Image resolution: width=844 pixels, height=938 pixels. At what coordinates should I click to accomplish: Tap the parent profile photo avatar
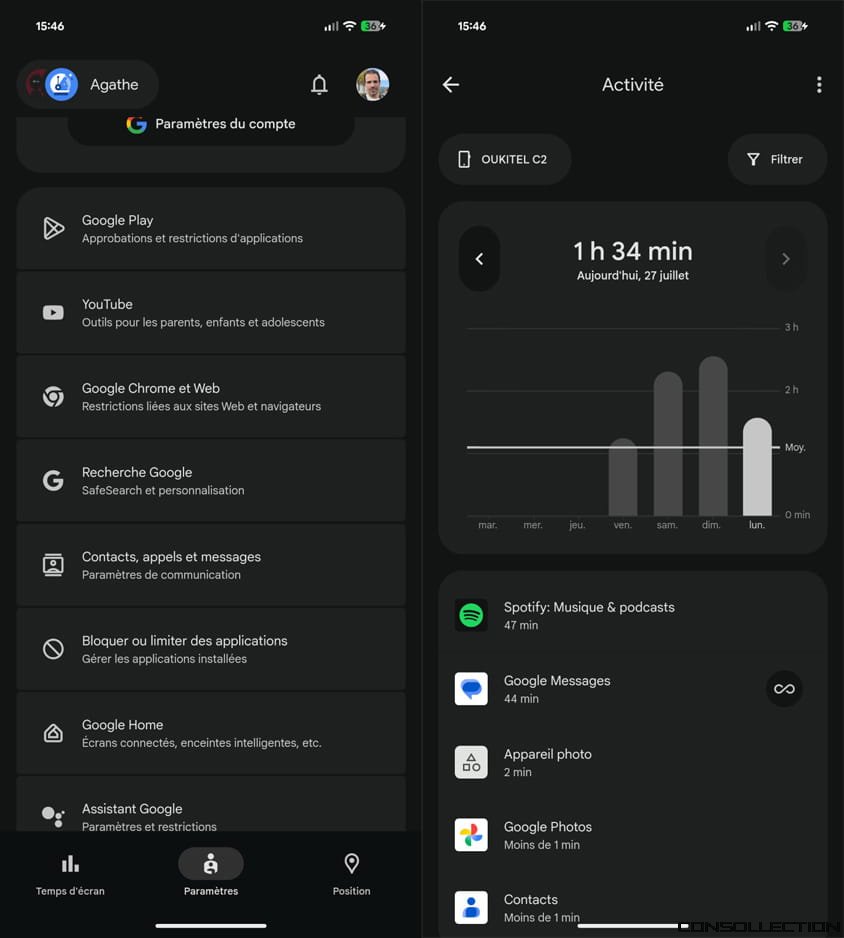coord(372,84)
